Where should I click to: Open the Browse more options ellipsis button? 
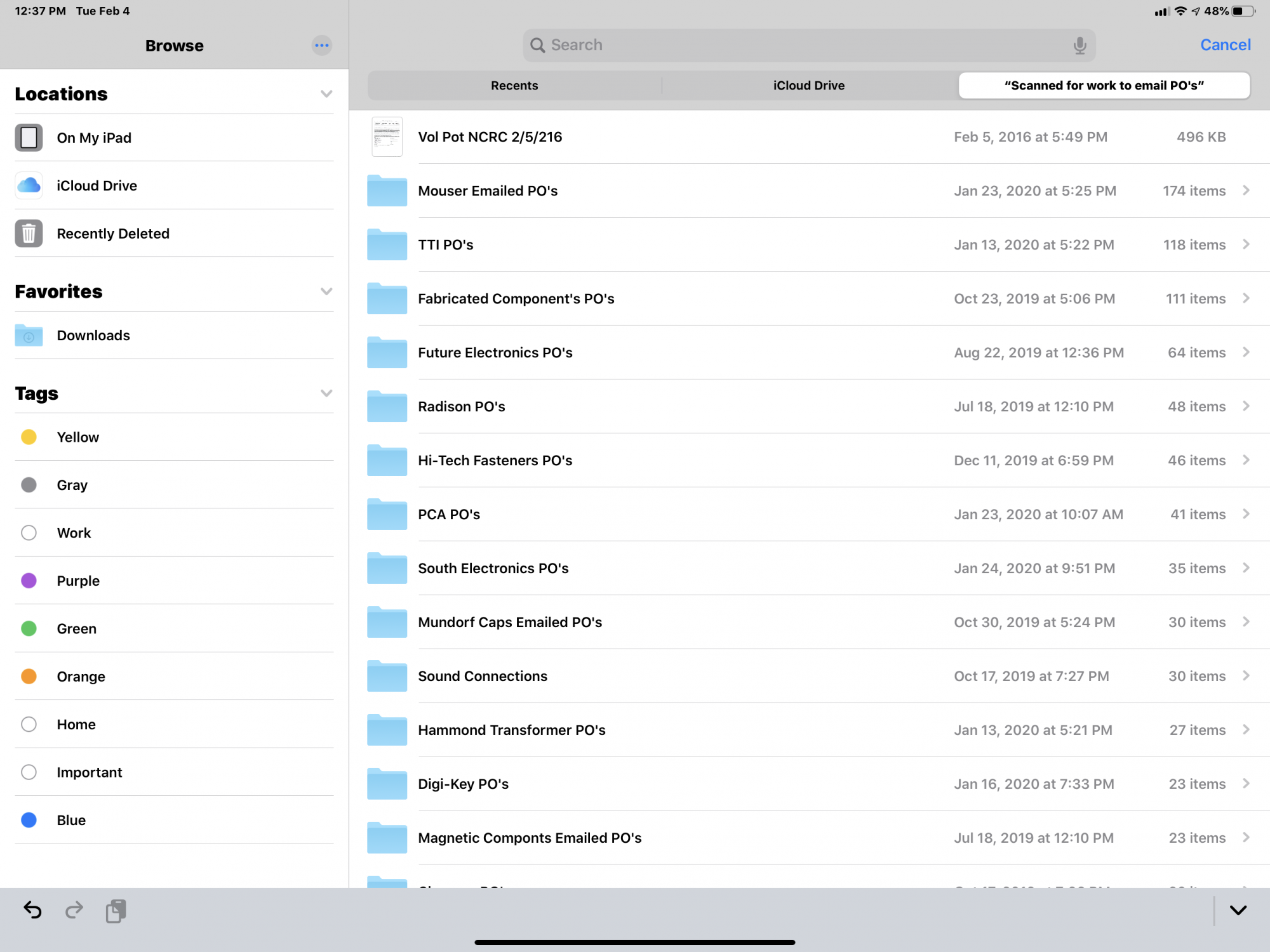point(322,45)
